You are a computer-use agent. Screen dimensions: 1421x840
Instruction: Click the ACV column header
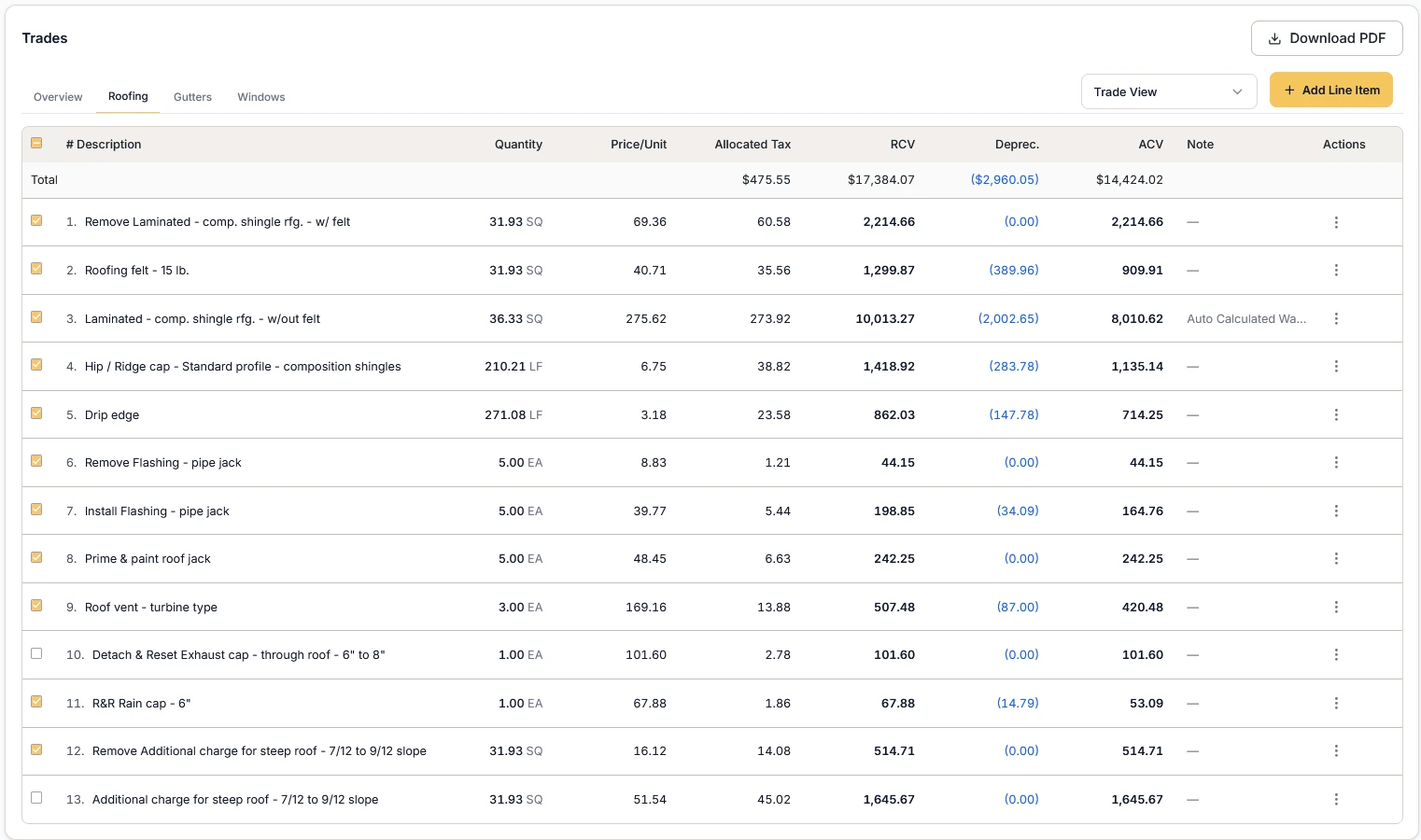pyautogui.click(x=1151, y=145)
